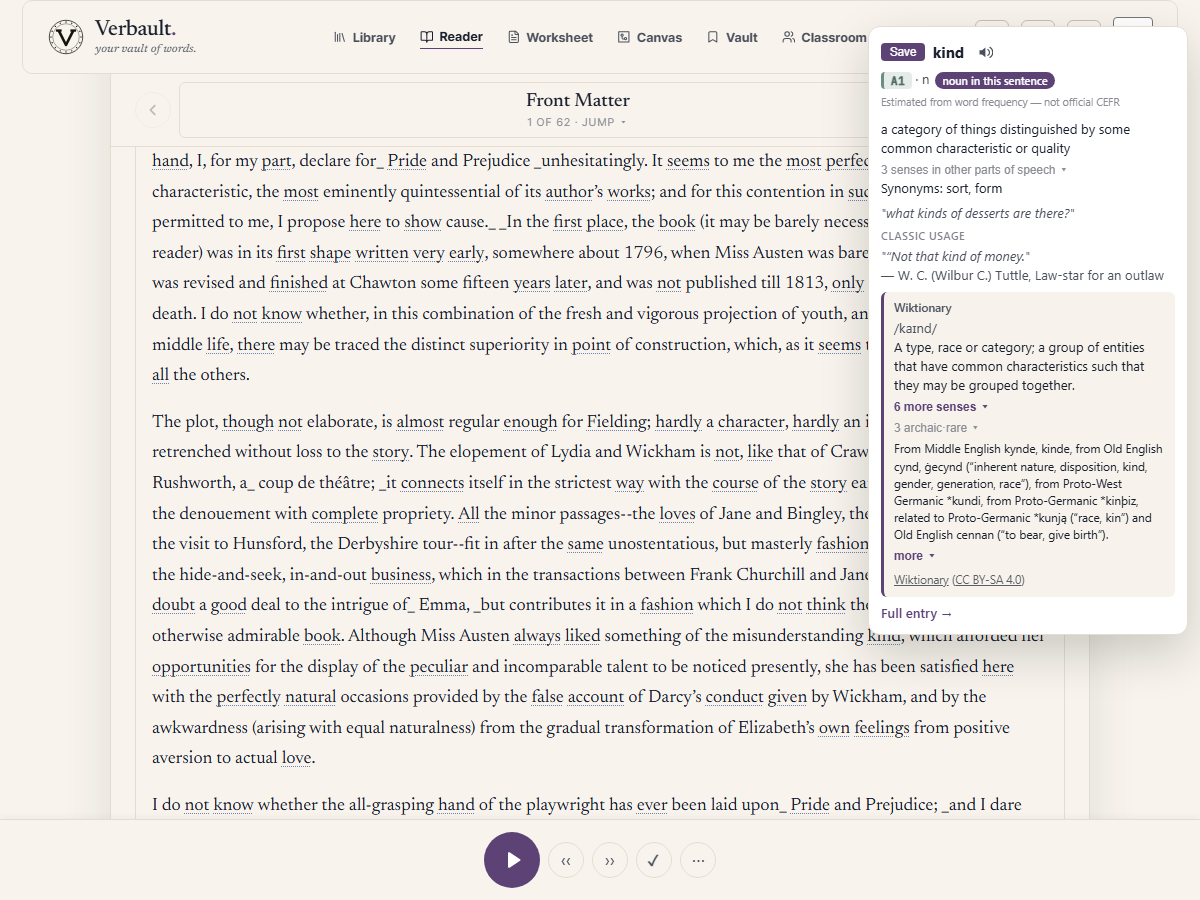Click the A1 level badge
Screen dimensions: 1200x900
click(896, 81)
